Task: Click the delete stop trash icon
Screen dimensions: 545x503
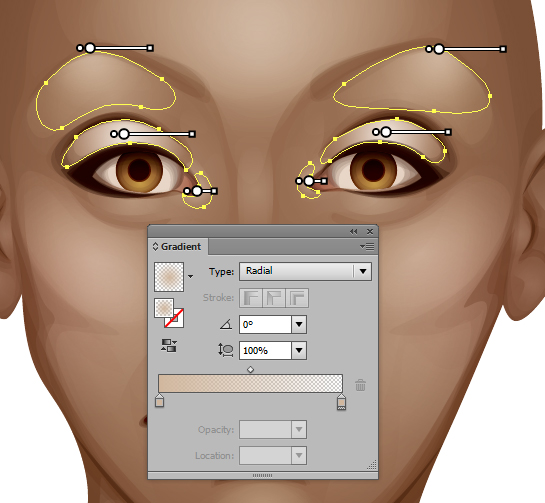Action: [360, 385]
